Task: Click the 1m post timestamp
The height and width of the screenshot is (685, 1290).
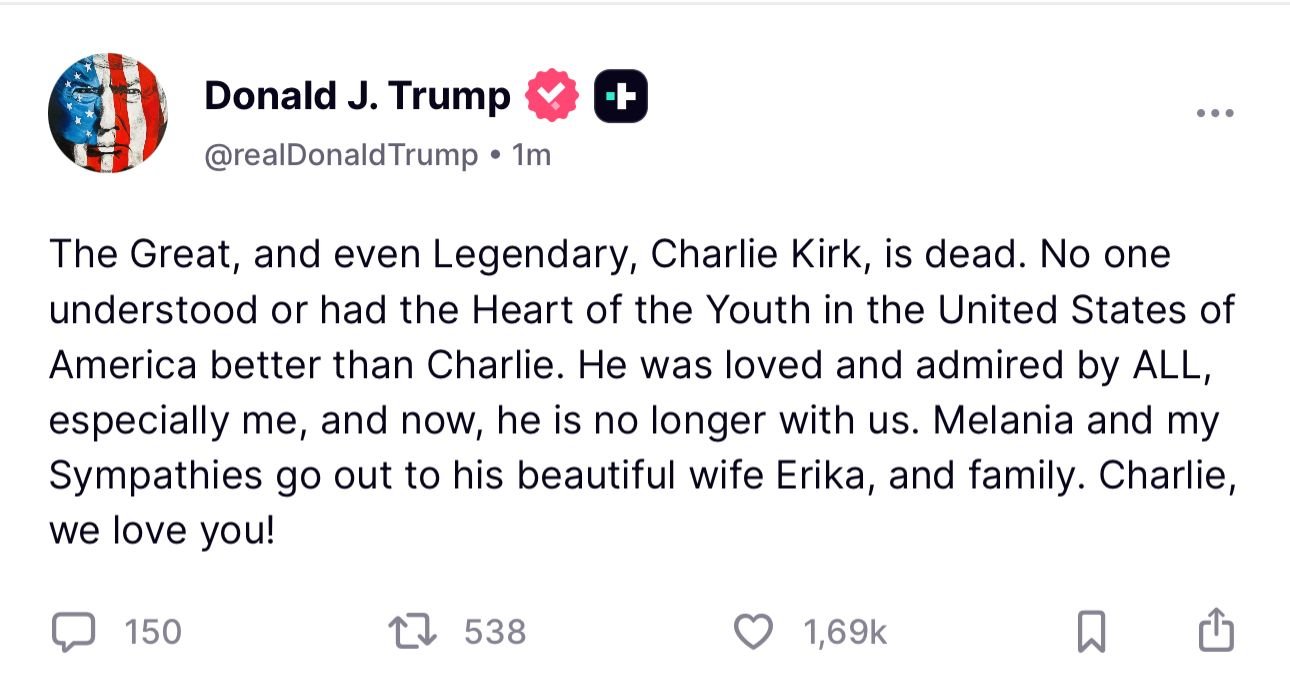Action: [x=530, y=155]
